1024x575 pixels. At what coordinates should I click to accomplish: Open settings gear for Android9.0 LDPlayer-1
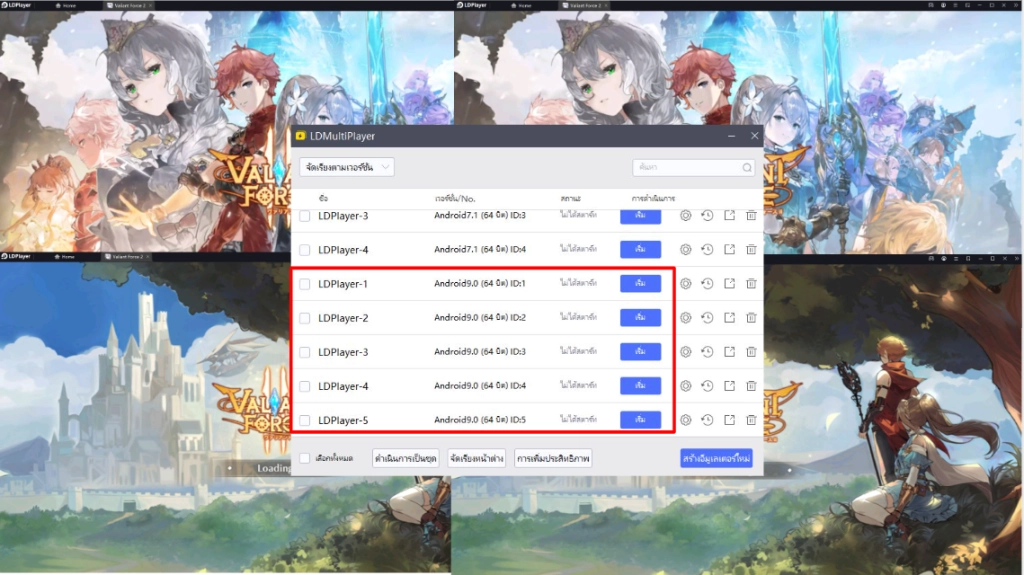[x=685, y=284]
